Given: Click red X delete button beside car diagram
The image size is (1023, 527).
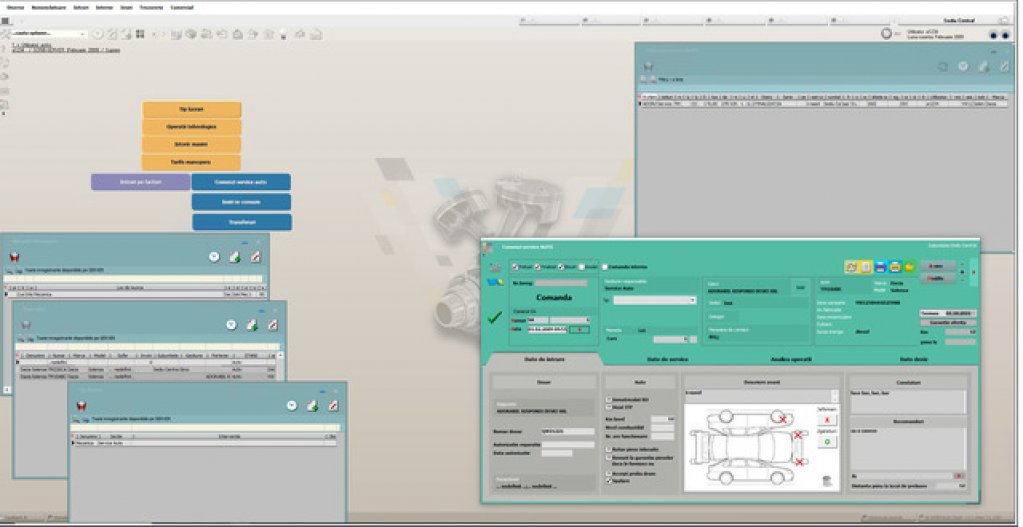Looking at the screenshot, I should tap(827, 421).
